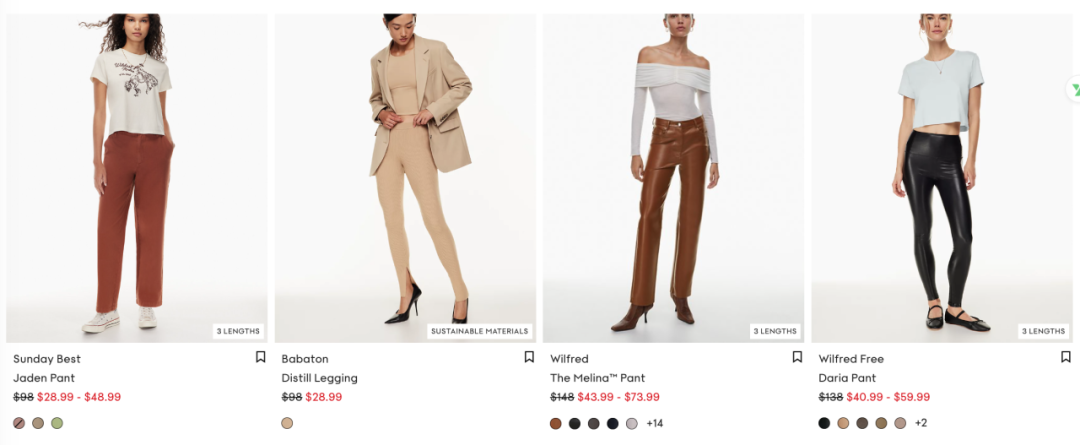Choose the green swatch for Jaden Pant
This screenshot has height=445, width=1080.
pos(57,423)
